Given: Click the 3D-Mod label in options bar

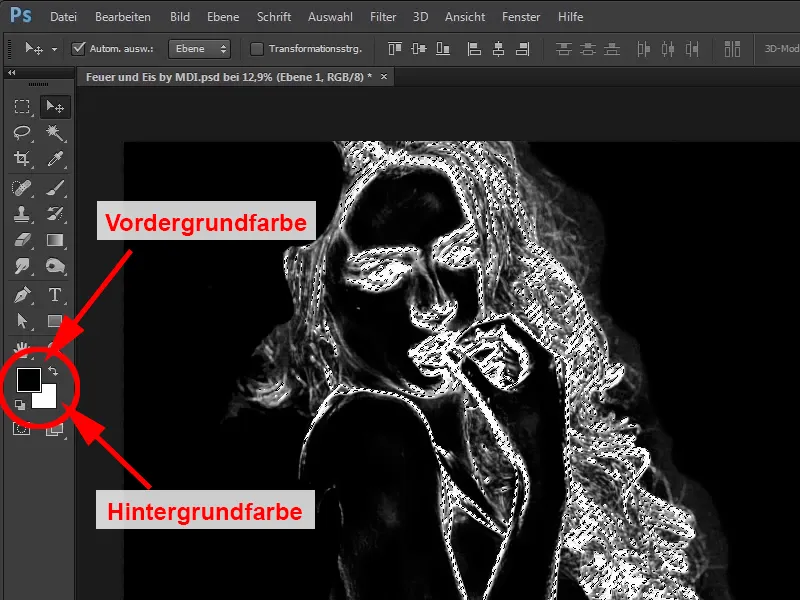Looking at the screenshot, I should (781, 49).
